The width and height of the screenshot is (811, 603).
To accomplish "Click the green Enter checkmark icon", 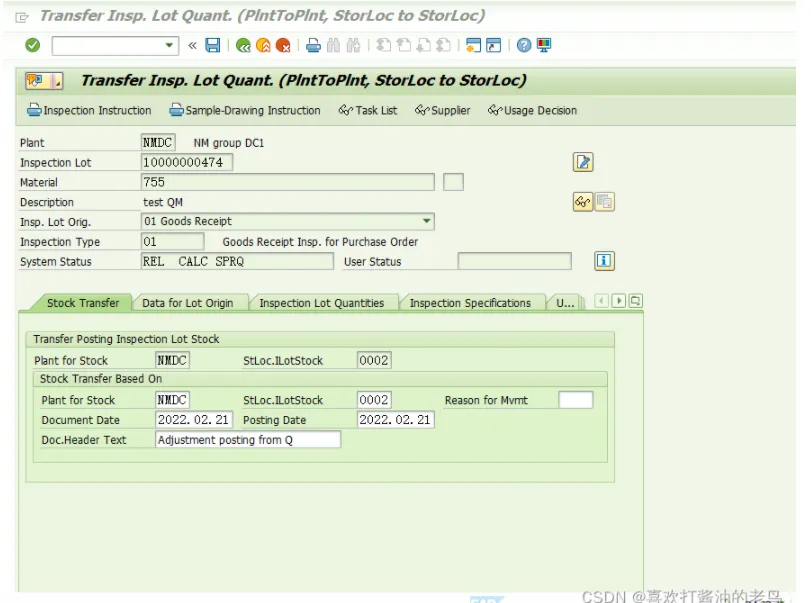I will coord(33,46).
